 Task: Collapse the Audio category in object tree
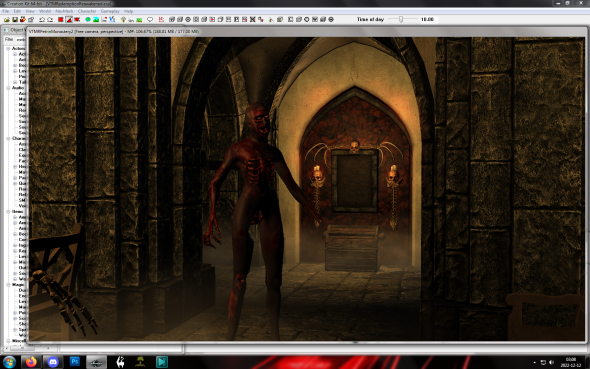pos(8,88)
